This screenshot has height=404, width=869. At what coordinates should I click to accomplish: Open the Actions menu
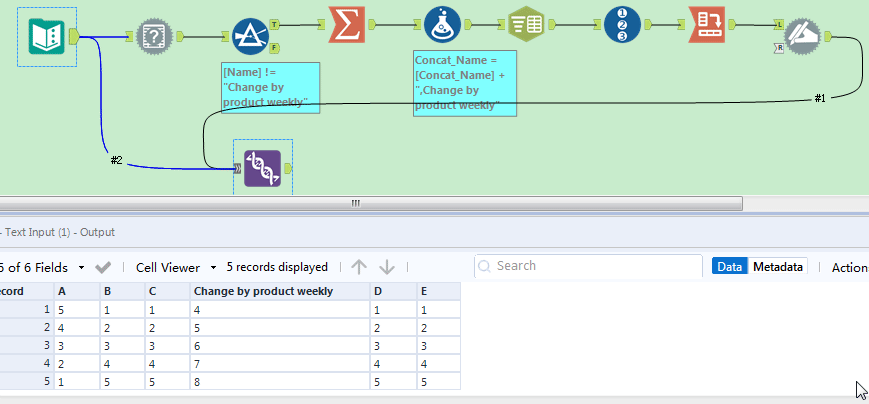[x=850, y=268]
